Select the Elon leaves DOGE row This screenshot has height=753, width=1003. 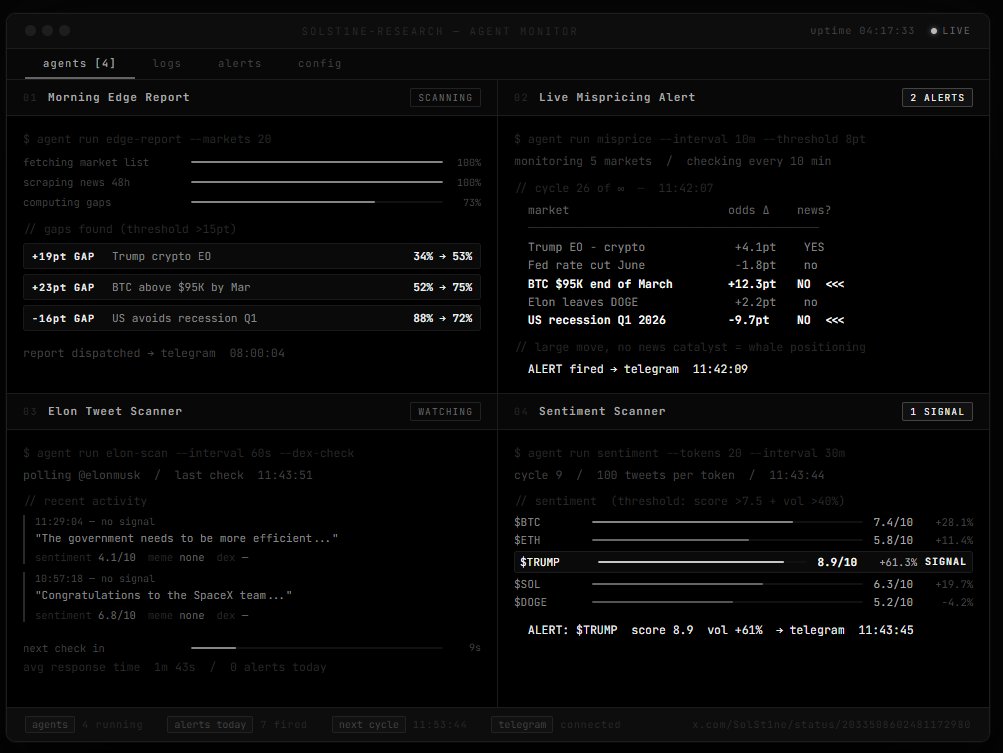pyautogui.click(x=673, y=302)
